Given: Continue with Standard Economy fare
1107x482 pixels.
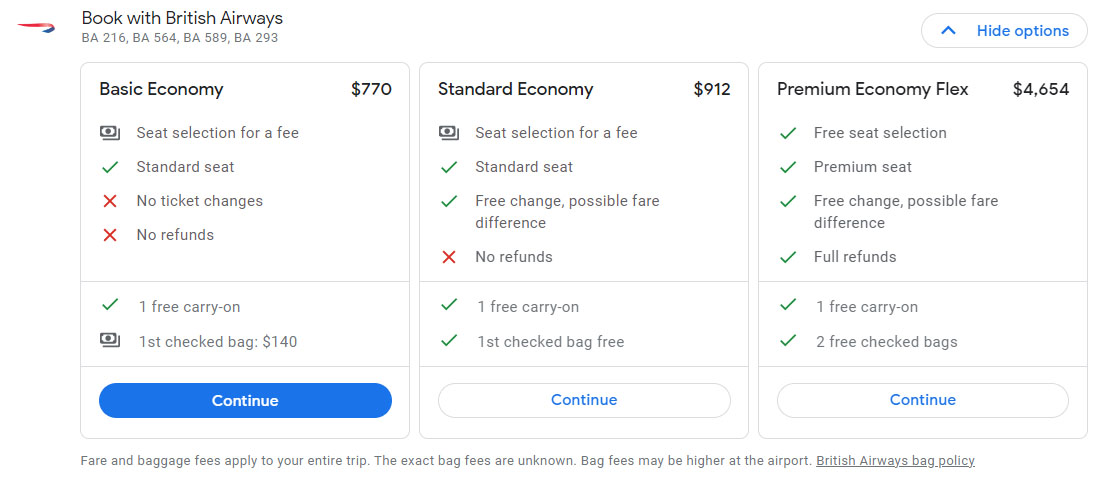Looking at the screenshot, I should (x=584, y=400).
